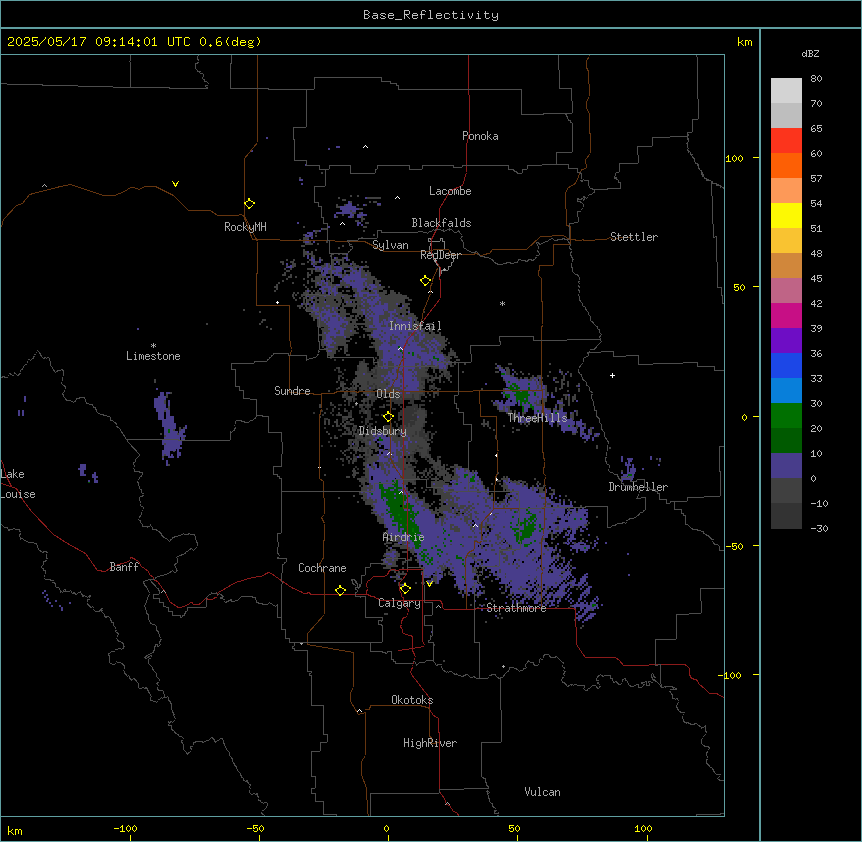862x842 pixels.
Task: Click the km label at bottom-left
Action: tap(15, 831)
